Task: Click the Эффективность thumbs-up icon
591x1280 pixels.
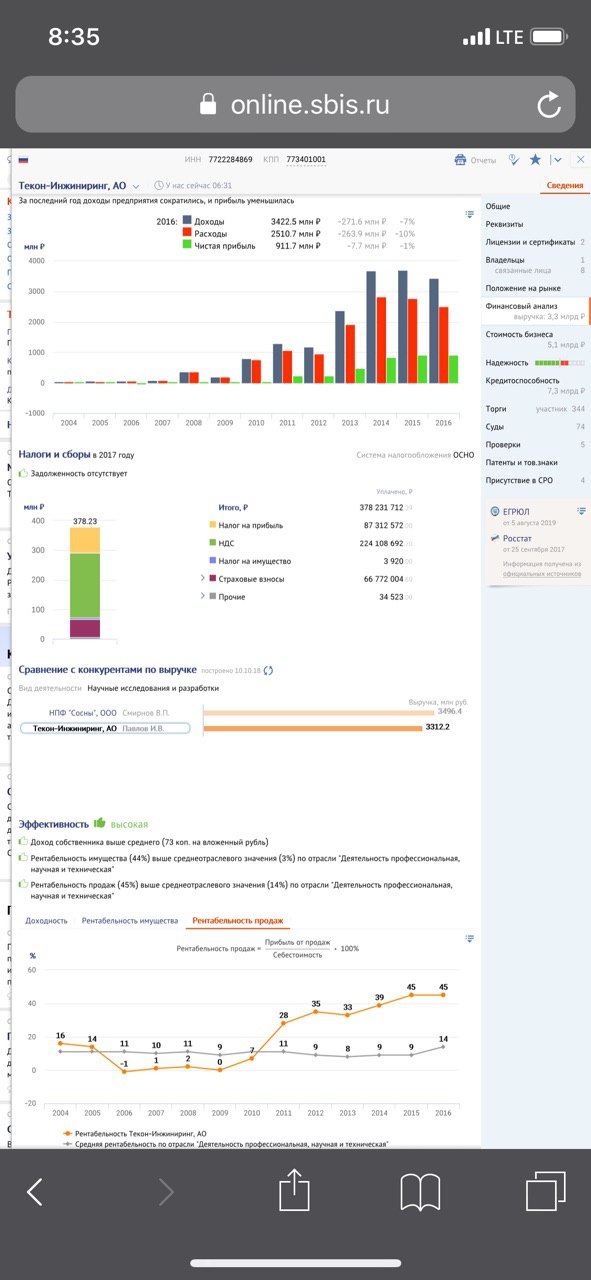Action: pyautogui.click(x=100, y=823)
